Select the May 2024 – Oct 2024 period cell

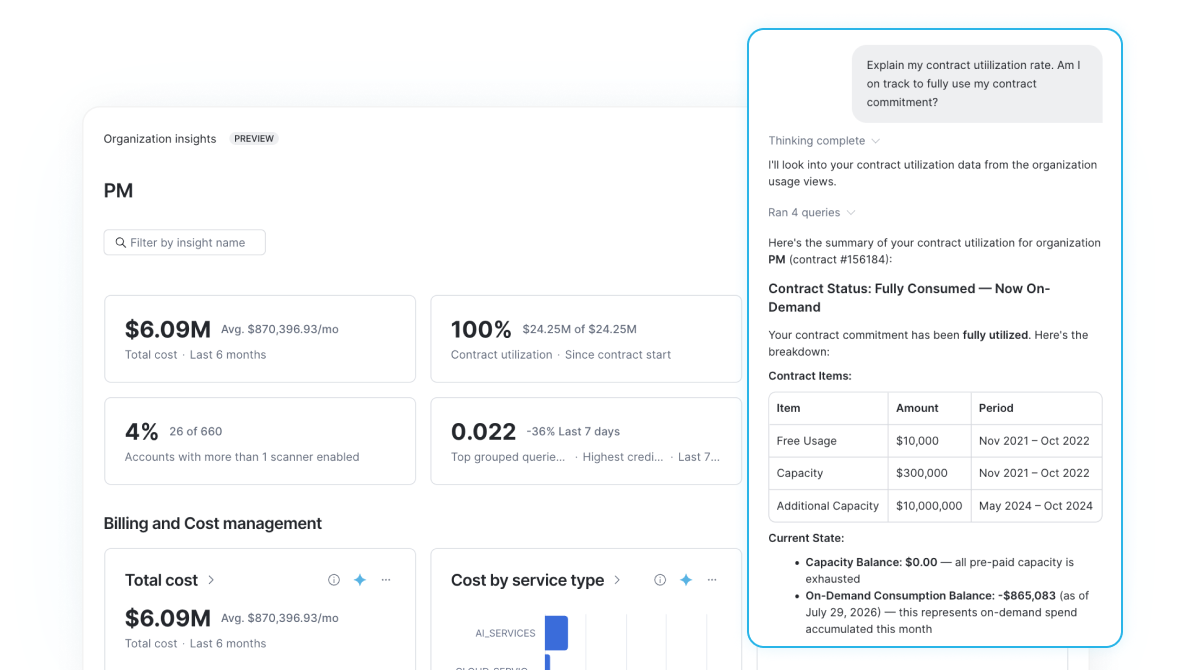1036,505
